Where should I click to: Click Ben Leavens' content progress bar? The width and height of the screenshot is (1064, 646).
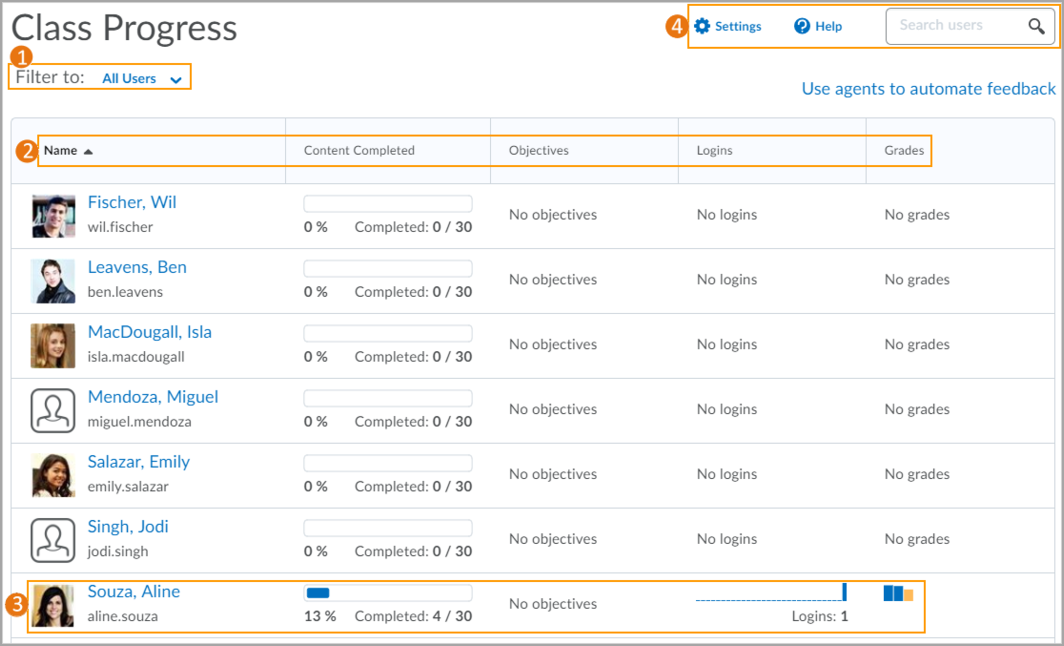pyautogui.click(x=388, y=269)
